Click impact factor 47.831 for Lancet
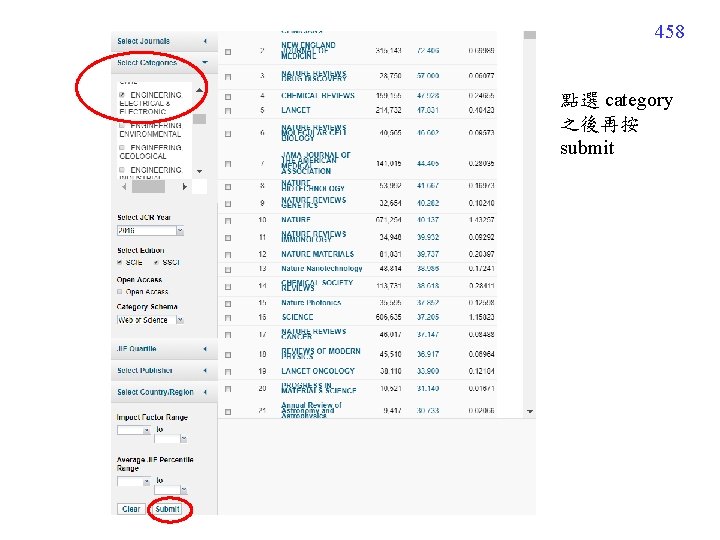 click(428, 110)
